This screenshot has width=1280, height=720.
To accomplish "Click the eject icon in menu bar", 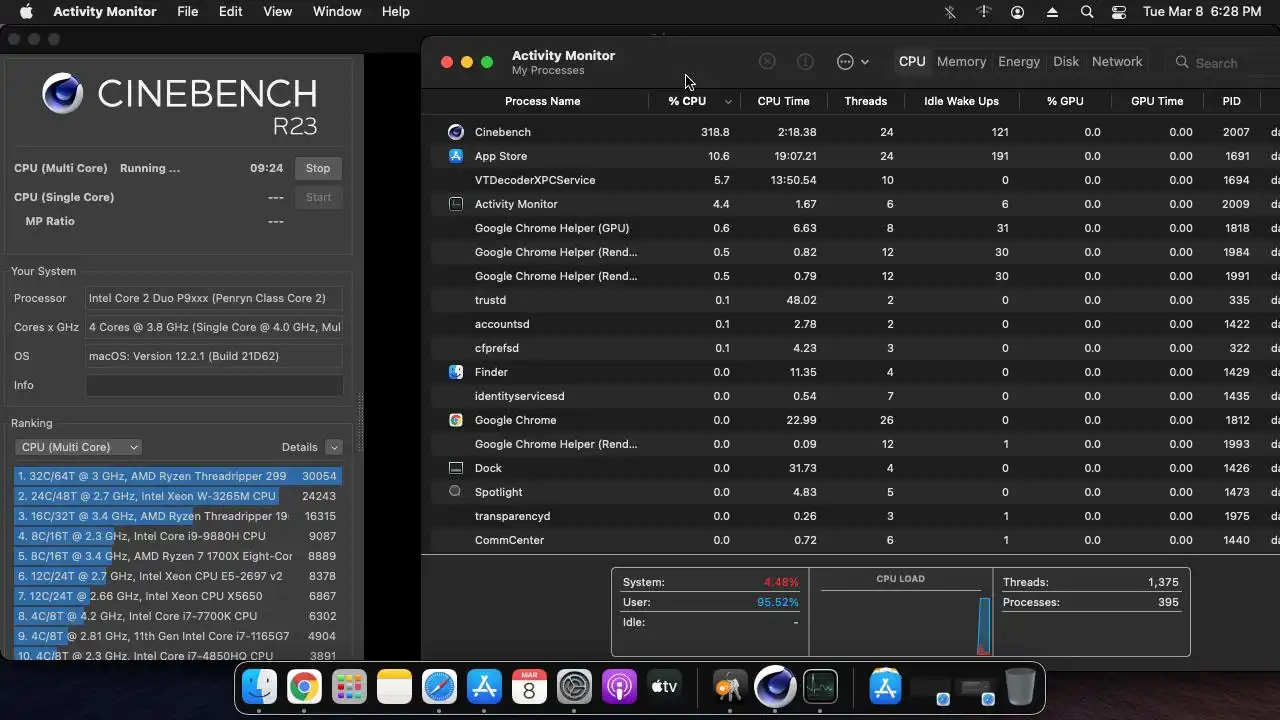I will [1052, 12].
